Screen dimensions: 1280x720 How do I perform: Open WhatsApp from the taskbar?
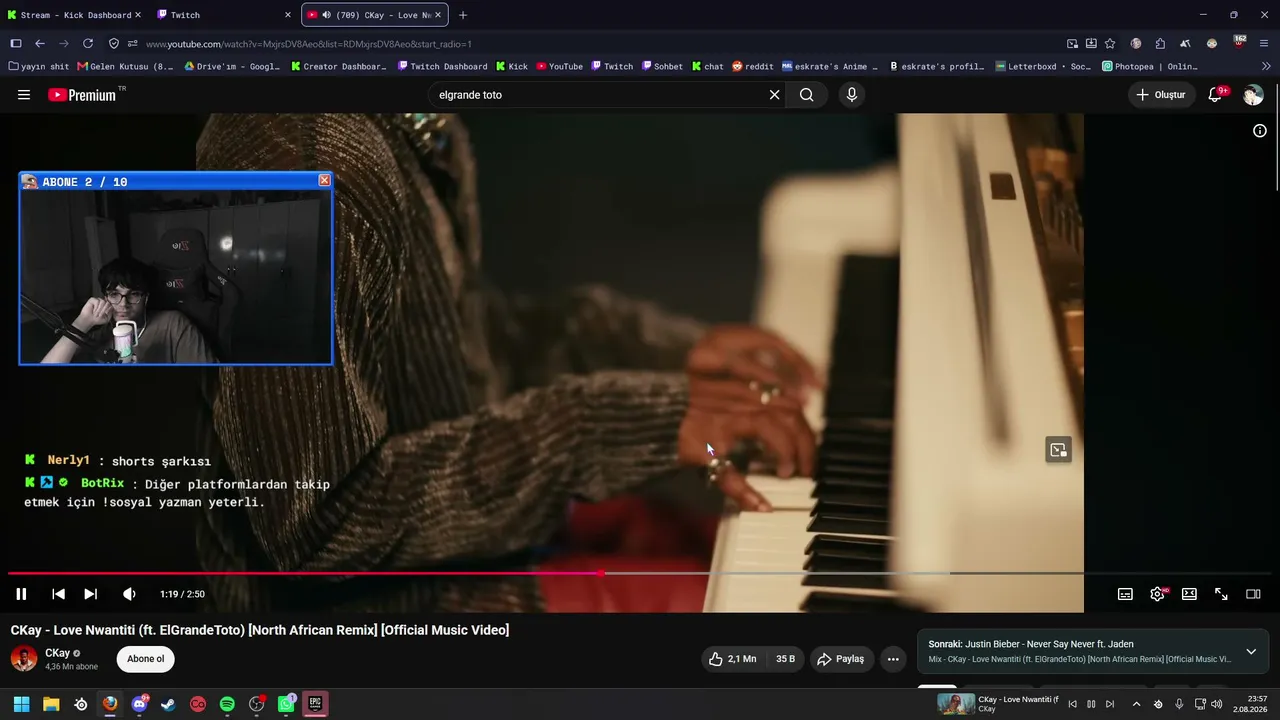[286, 704]
